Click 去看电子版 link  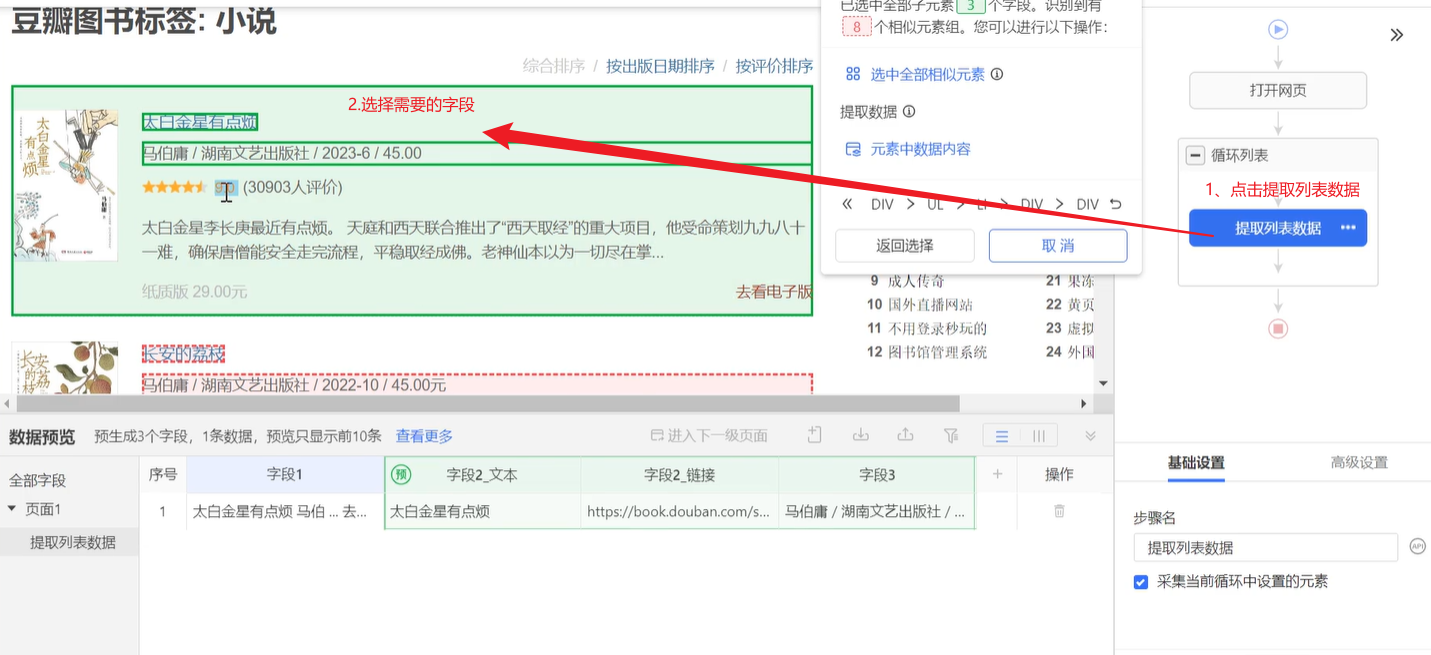click(774, 292)
